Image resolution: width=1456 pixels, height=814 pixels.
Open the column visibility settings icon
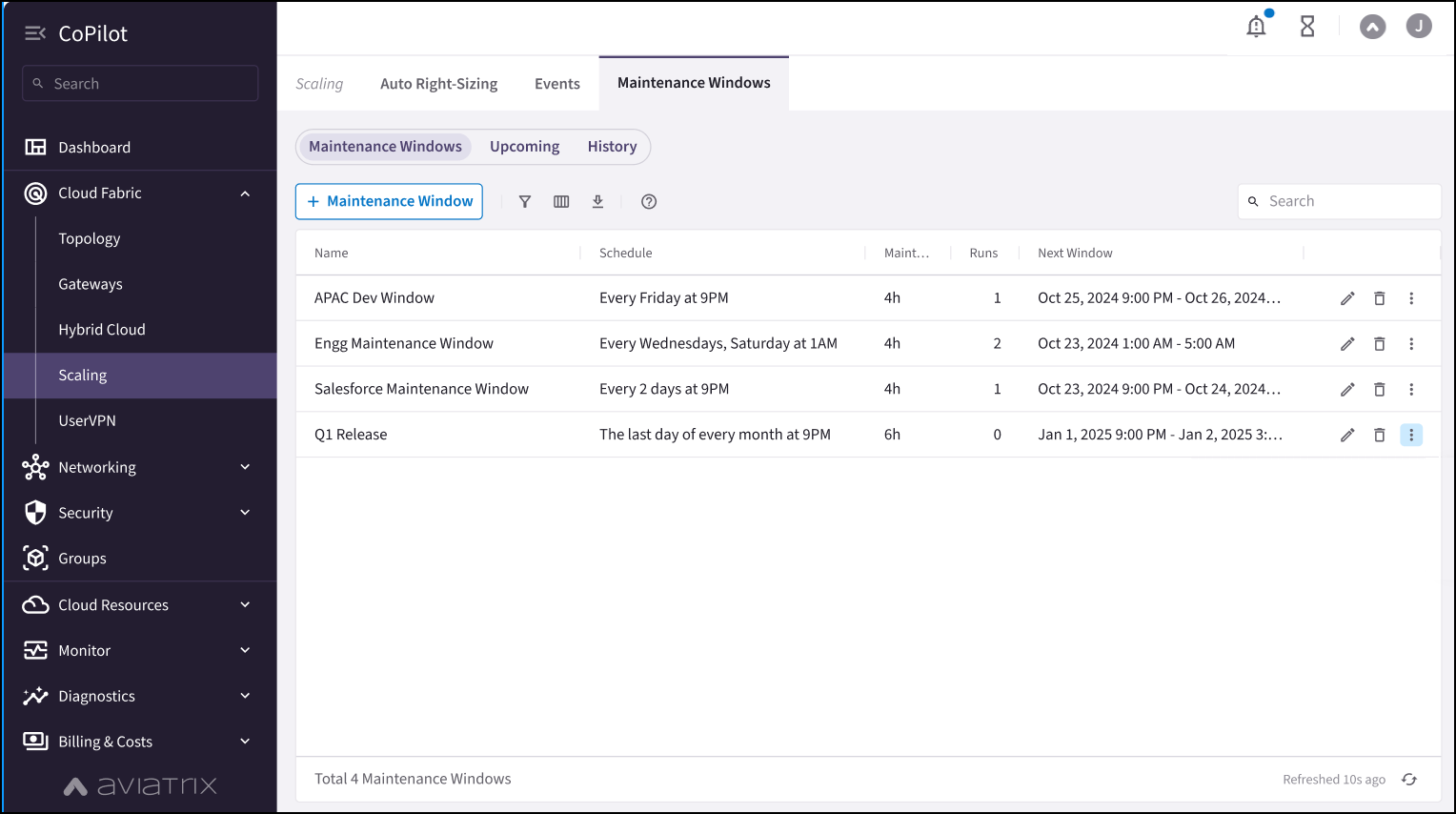coord(561,201)
